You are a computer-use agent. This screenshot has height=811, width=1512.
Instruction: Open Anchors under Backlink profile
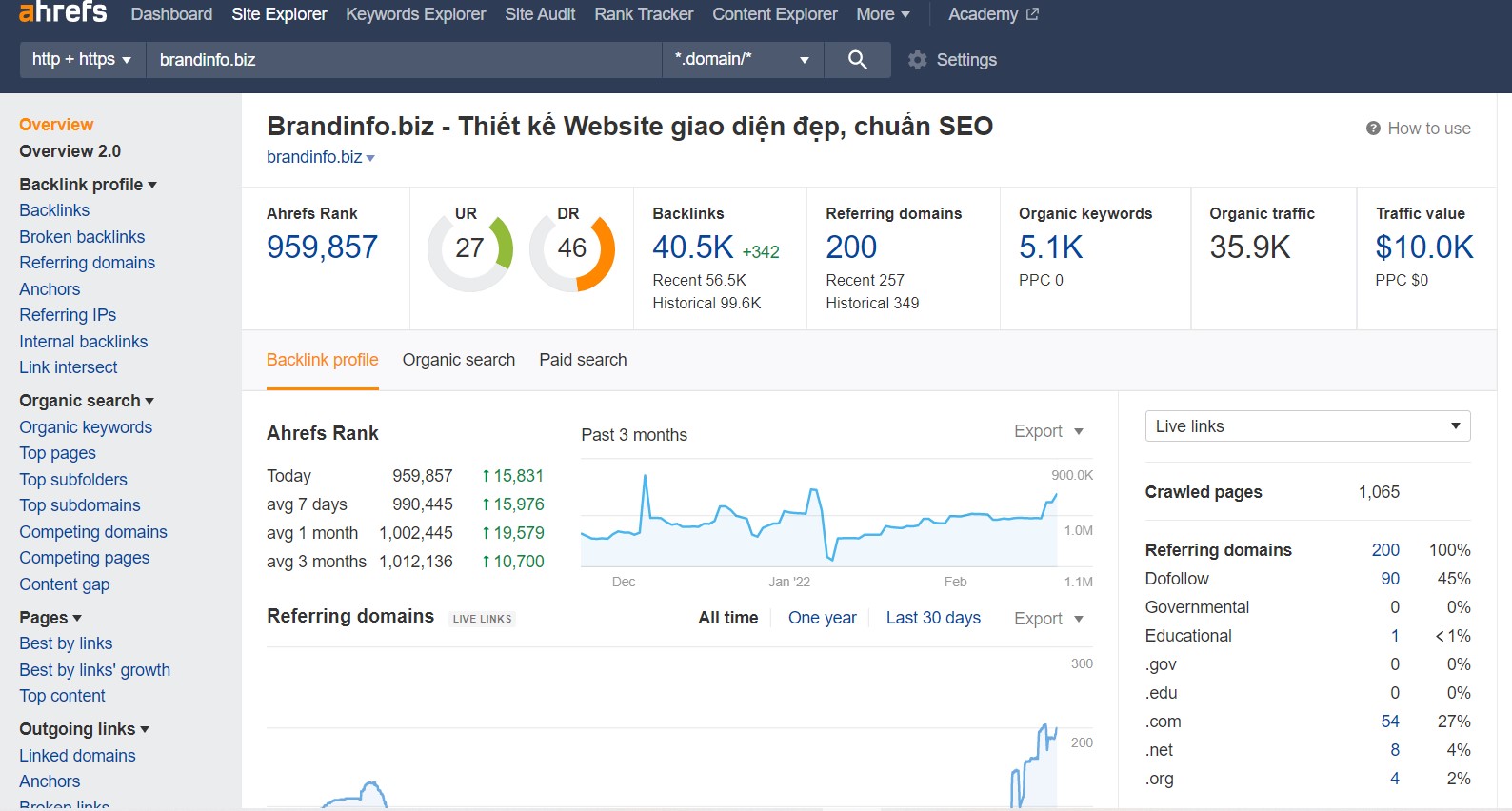(50, 289)
